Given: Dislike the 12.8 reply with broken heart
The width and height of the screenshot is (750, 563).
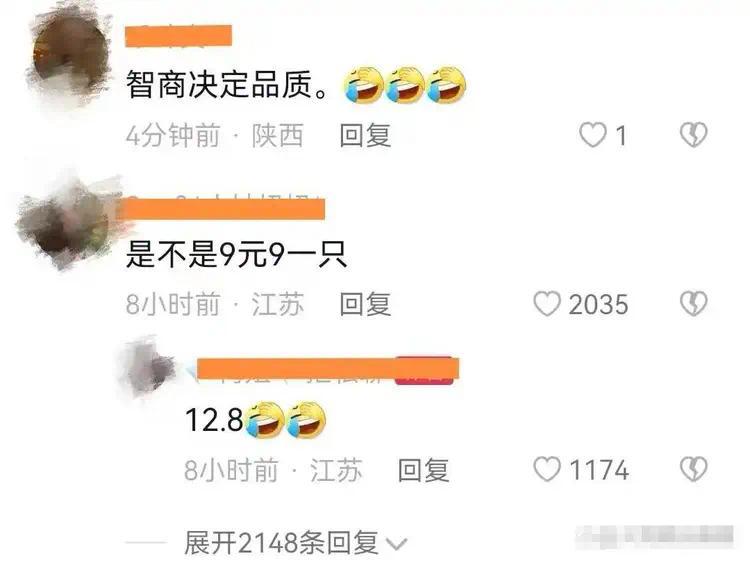Looking at the screenshot, I should pos(694,469).
